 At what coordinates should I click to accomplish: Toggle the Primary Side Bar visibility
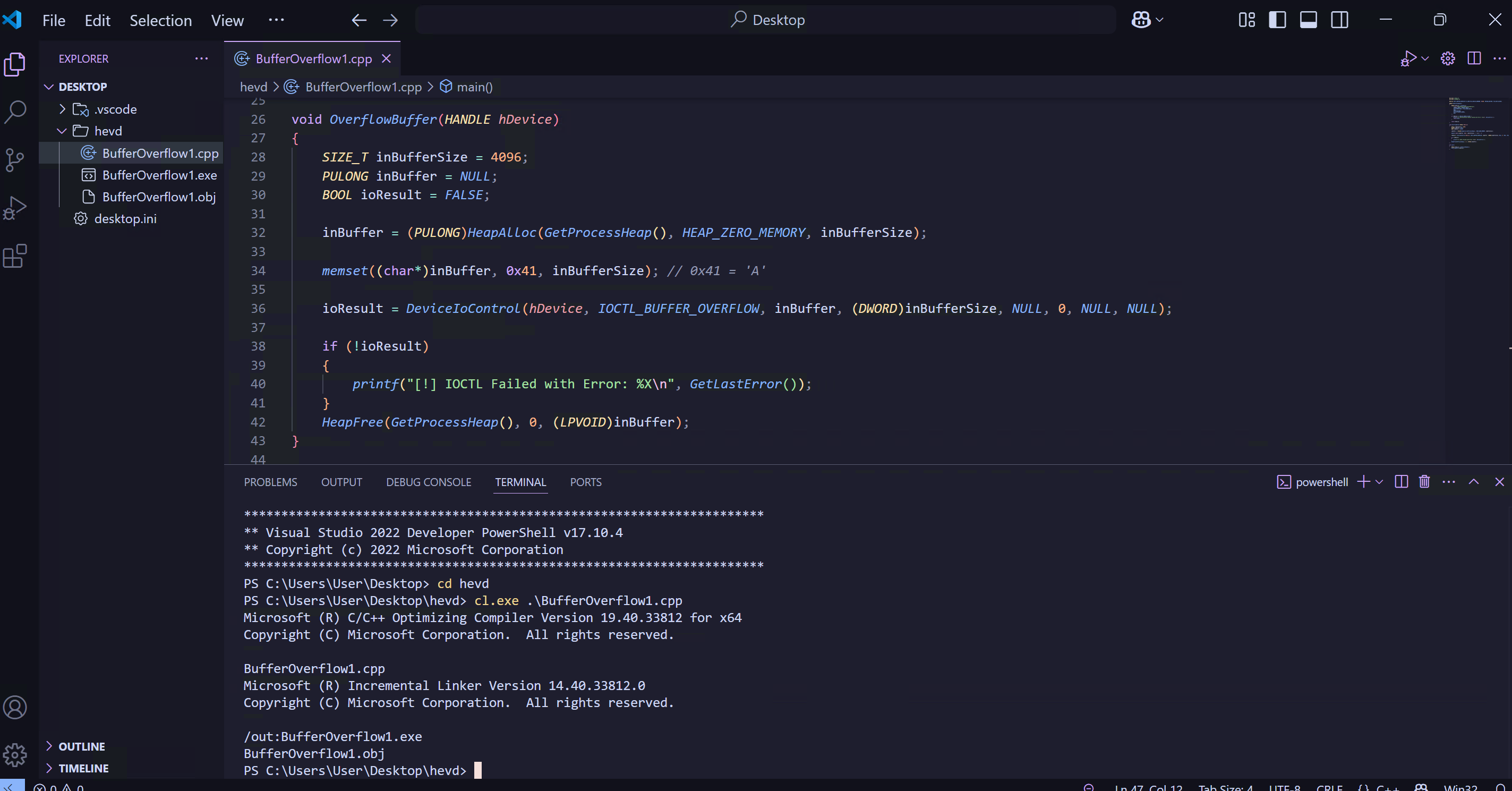click(x=1277, y=20)
